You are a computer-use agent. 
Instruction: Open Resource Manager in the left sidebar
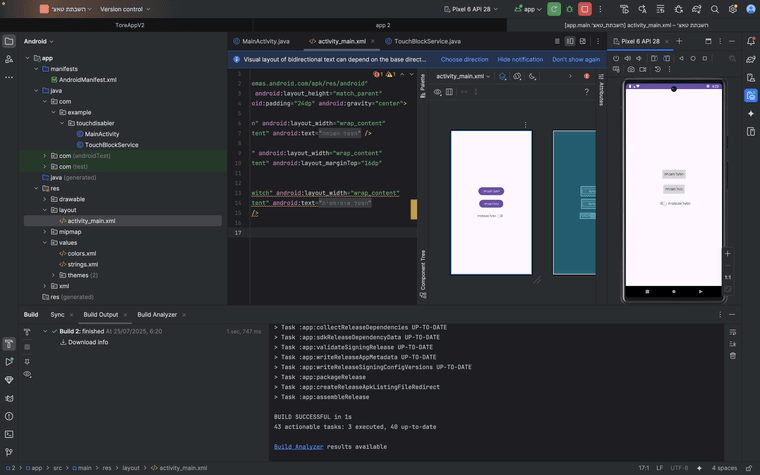pos(9,59)
